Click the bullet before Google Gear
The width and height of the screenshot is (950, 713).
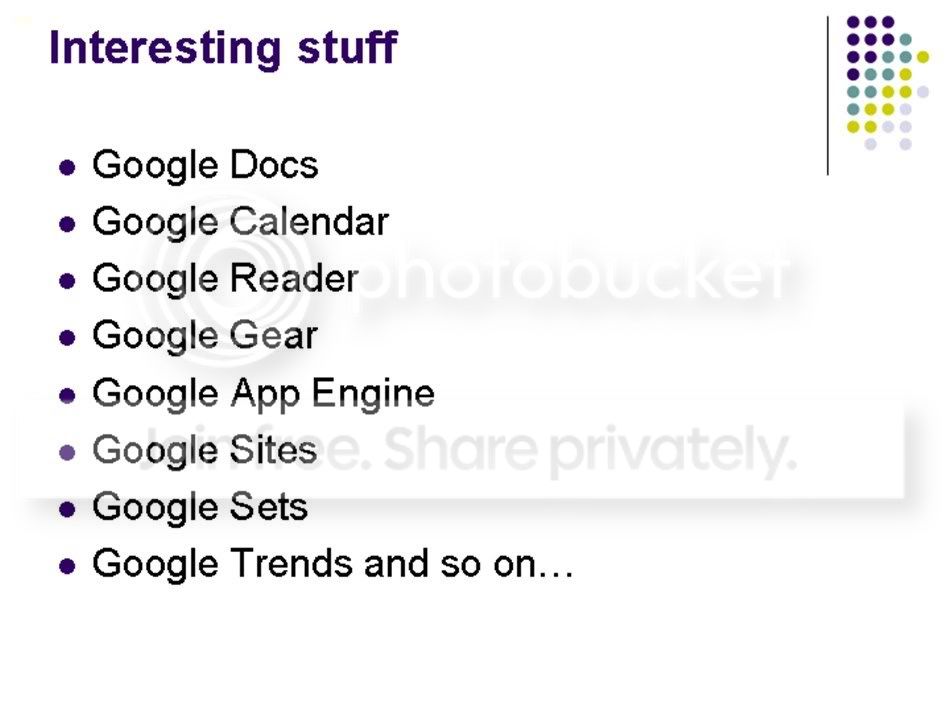click(x=67, y=338)
